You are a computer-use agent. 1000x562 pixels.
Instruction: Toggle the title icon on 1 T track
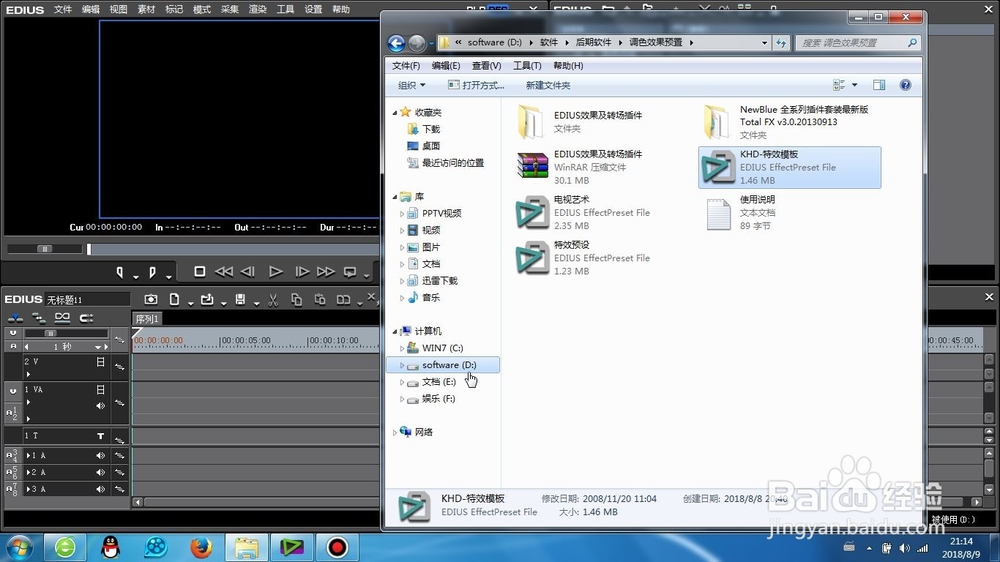coord(100,436)
